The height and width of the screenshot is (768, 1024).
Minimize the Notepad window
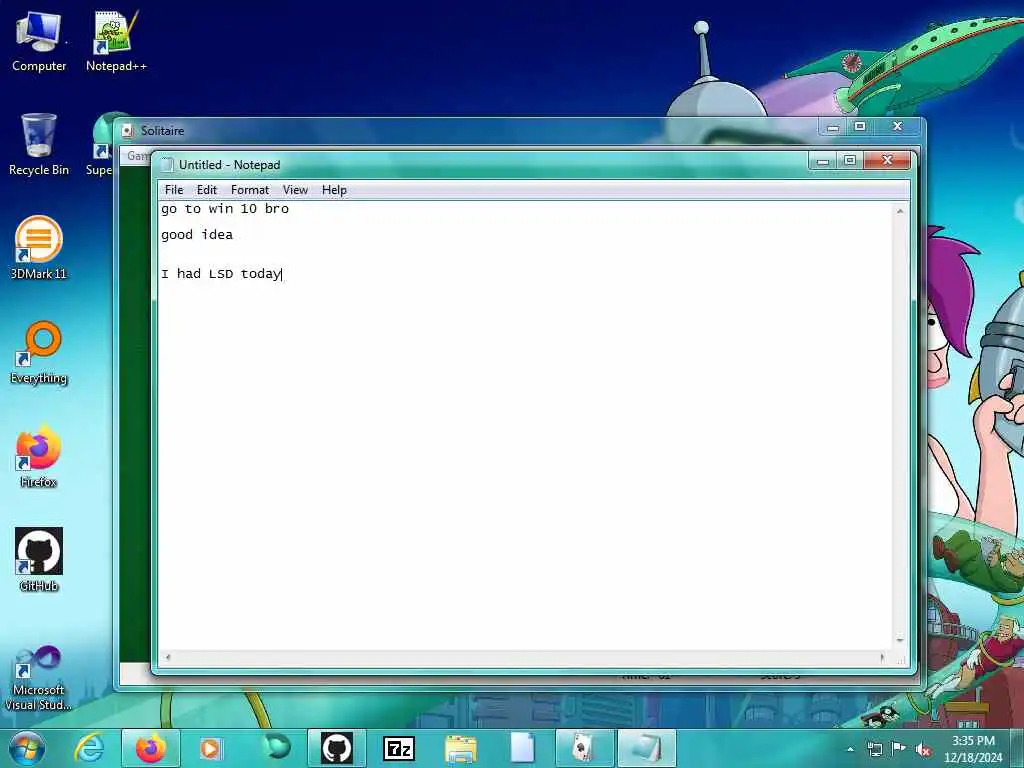(823, 160)
